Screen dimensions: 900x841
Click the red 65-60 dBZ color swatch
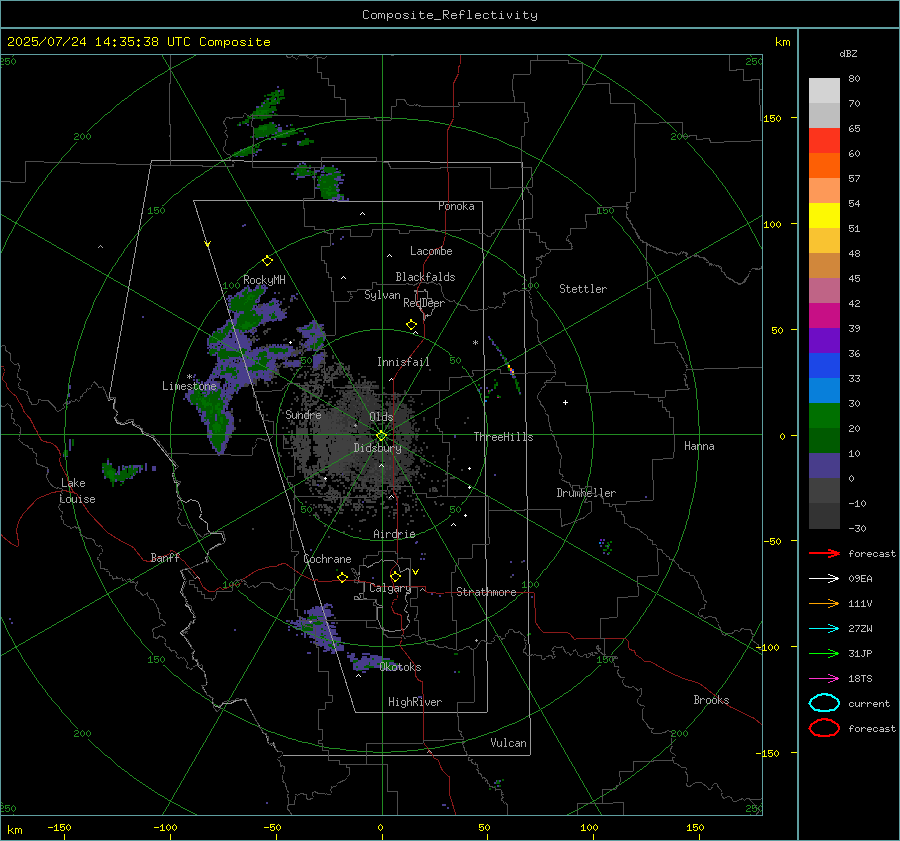pos(824,140)
